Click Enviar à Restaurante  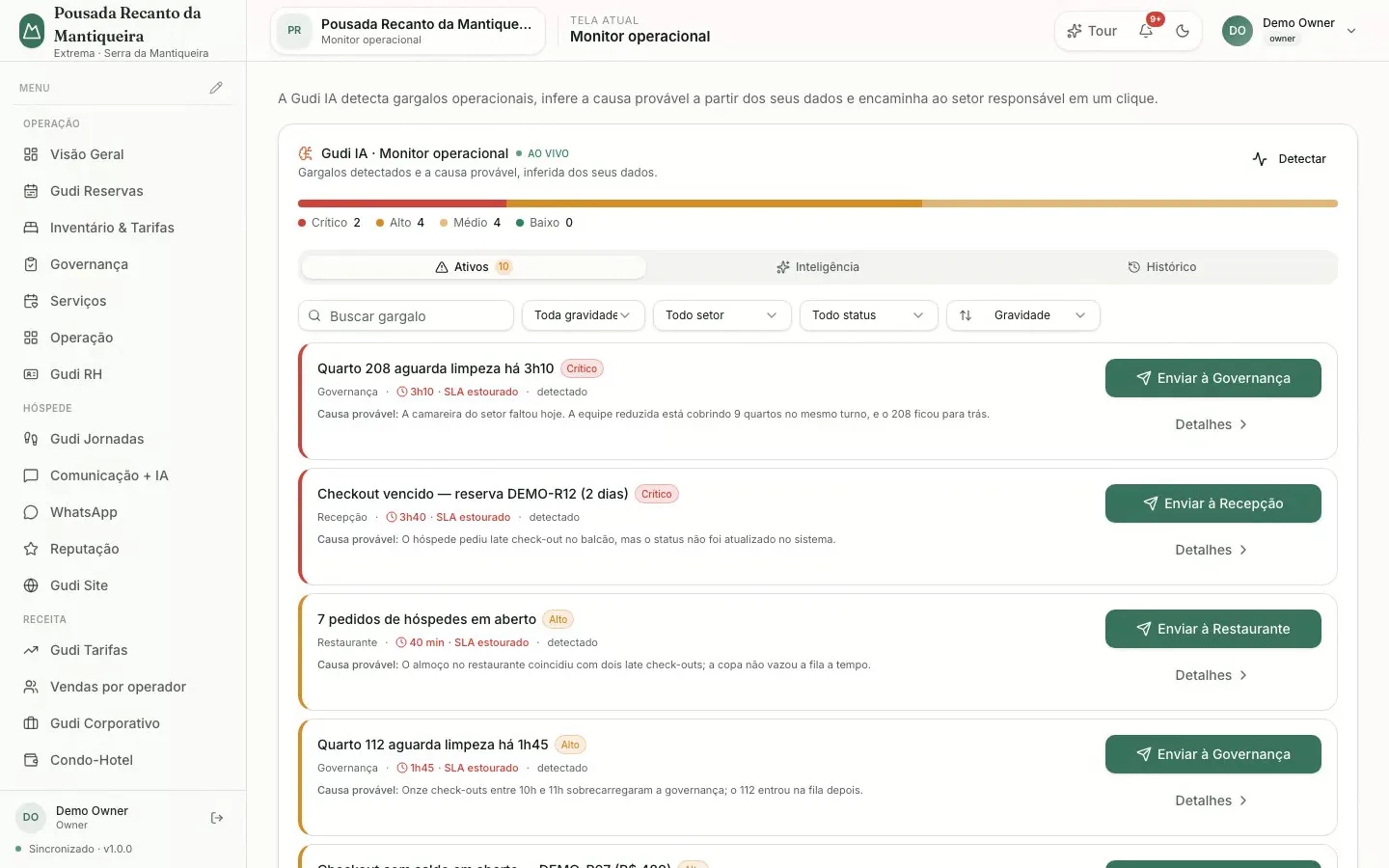point(1213,629)
